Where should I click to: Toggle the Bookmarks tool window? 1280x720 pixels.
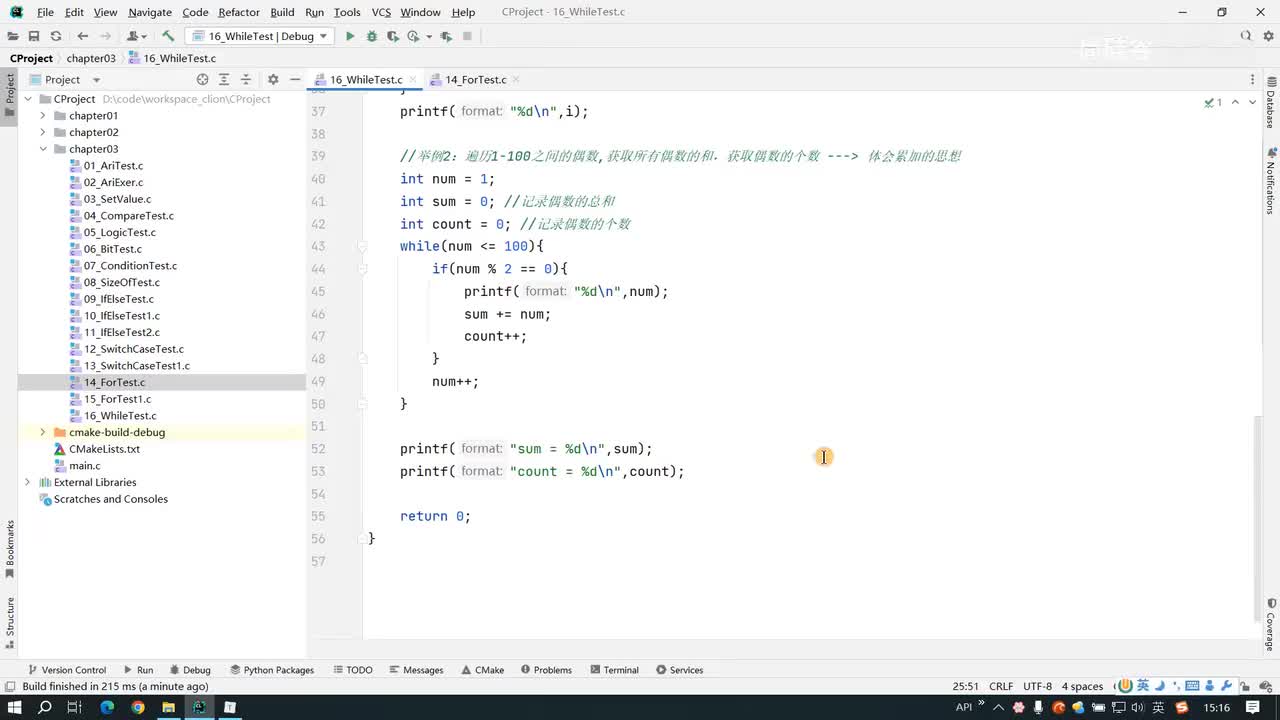(x=10, y=548)
